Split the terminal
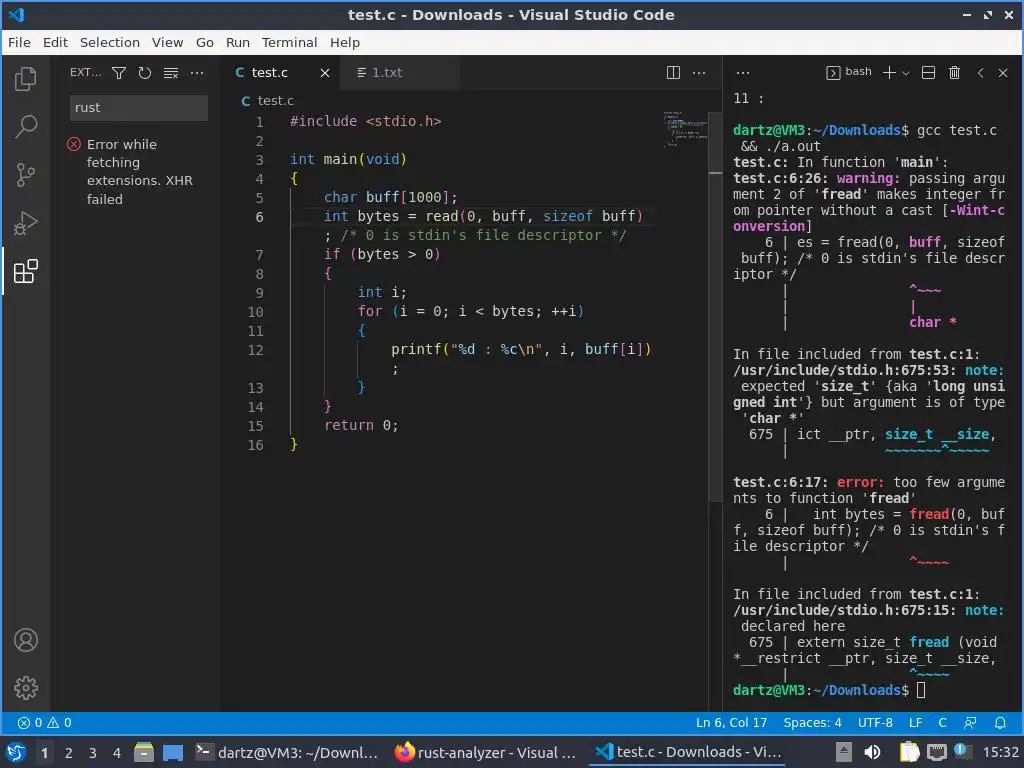Screen dimensions: 1024x768 928,72
